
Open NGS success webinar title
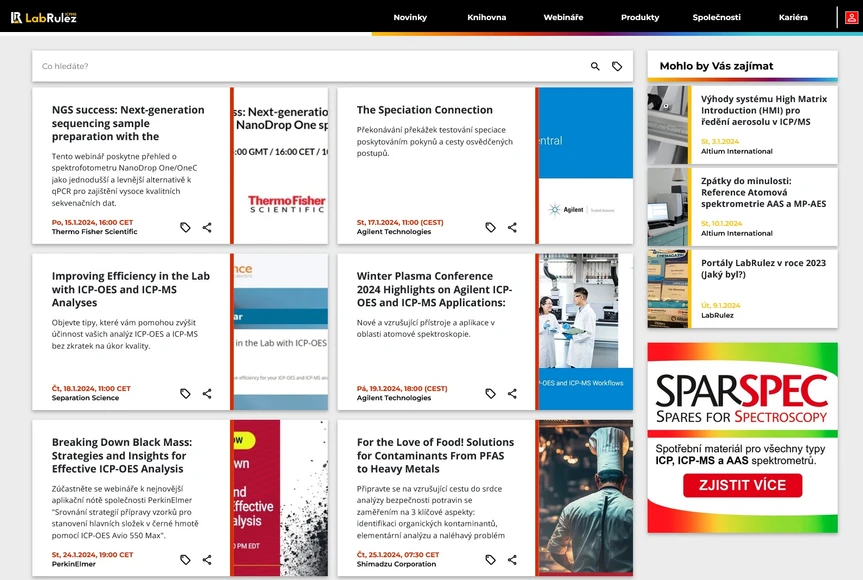click(128, 123)
